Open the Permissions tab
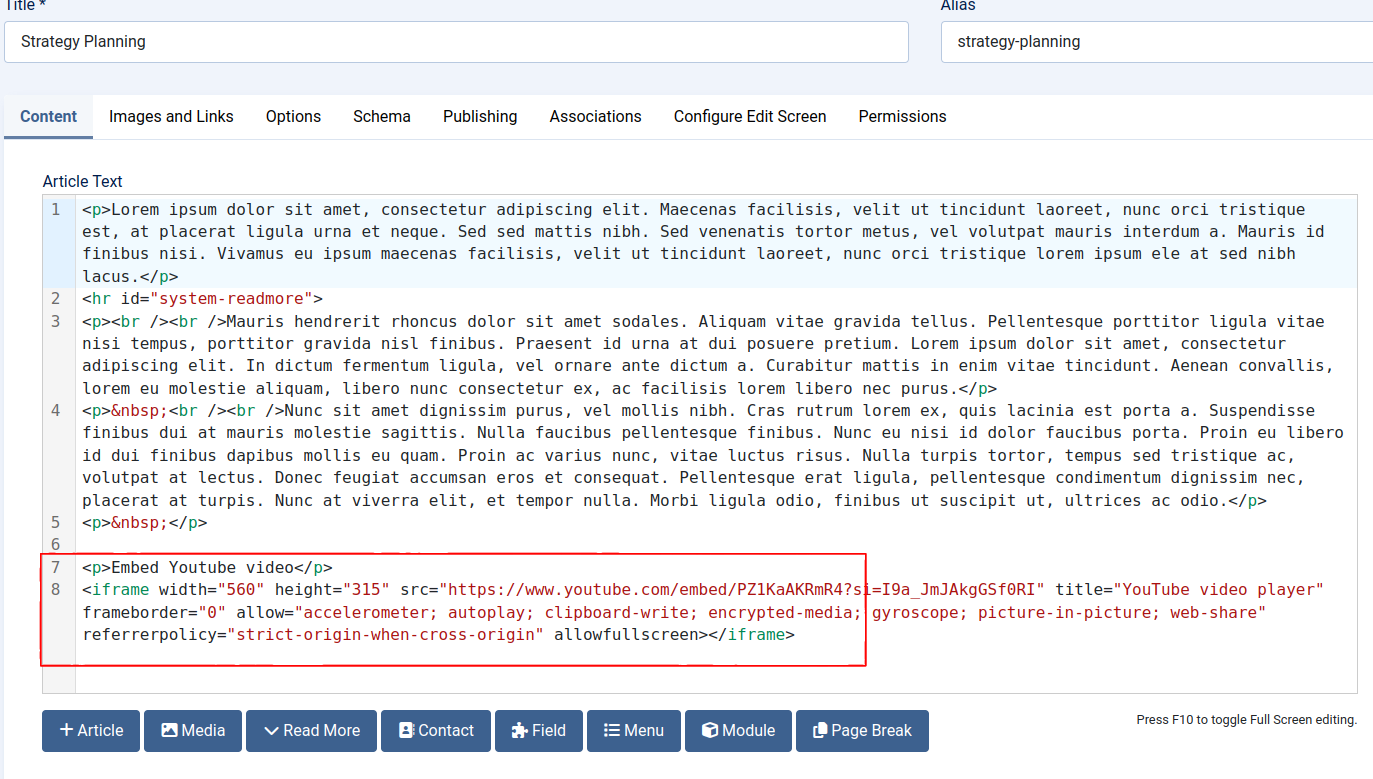 point(902,117)
